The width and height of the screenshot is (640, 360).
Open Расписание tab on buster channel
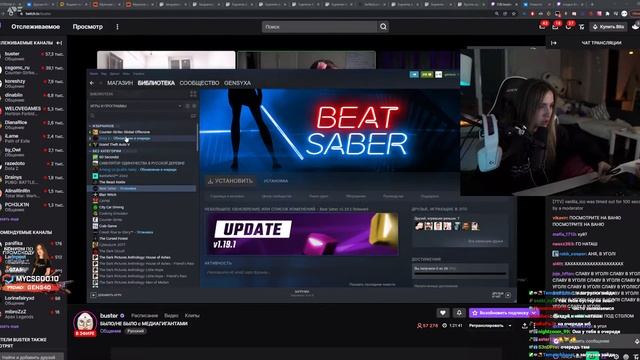tap(144, 316)
